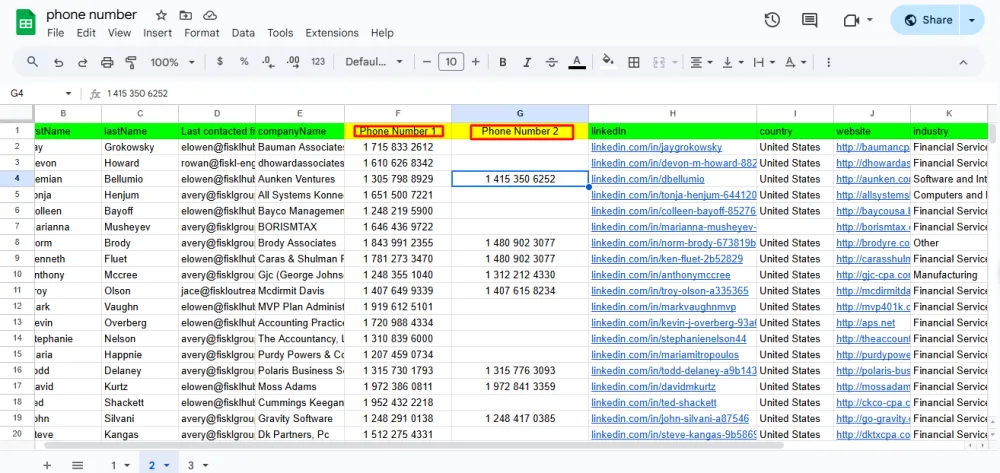Format as percent

244,62
